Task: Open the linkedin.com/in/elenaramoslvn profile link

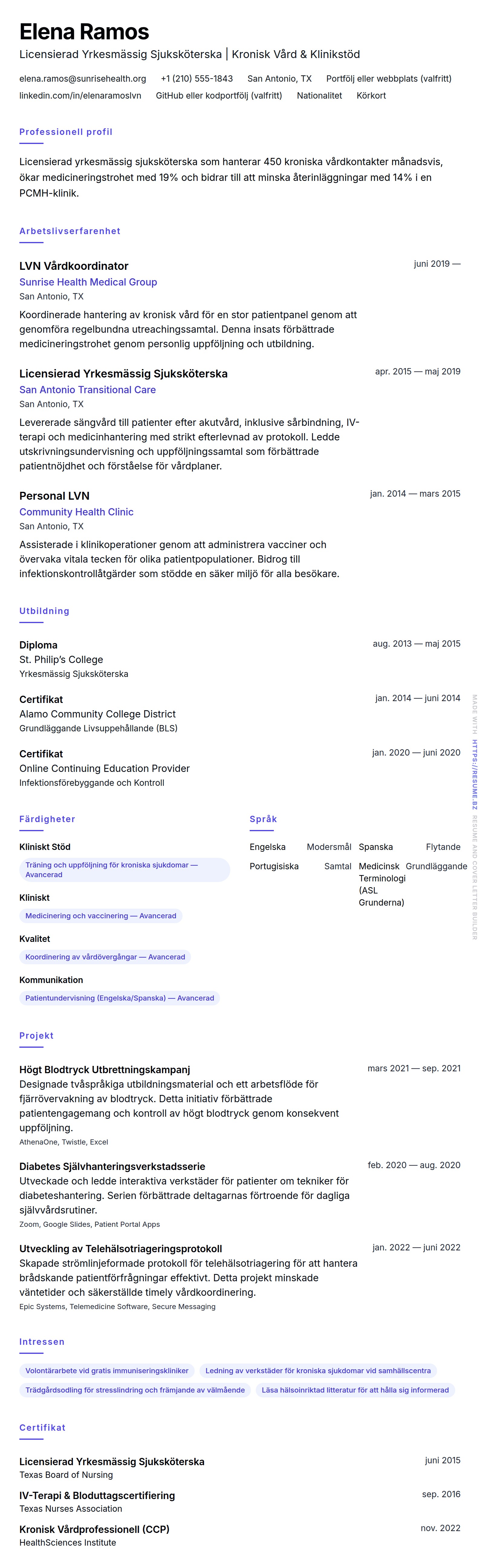Action: pos(80,96)
